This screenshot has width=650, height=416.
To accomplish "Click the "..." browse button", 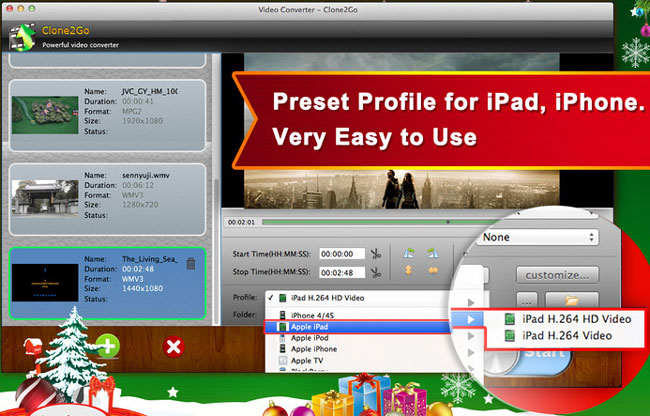I will 527,300.
